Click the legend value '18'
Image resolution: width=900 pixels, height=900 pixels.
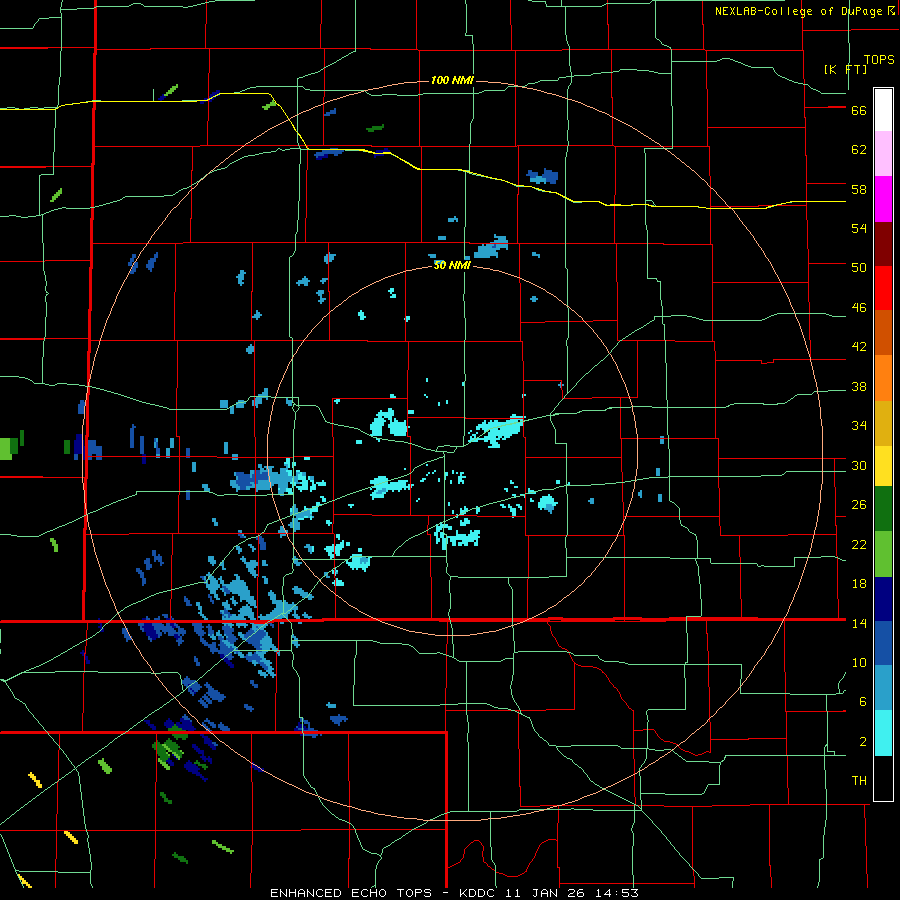tap(859, 584)
